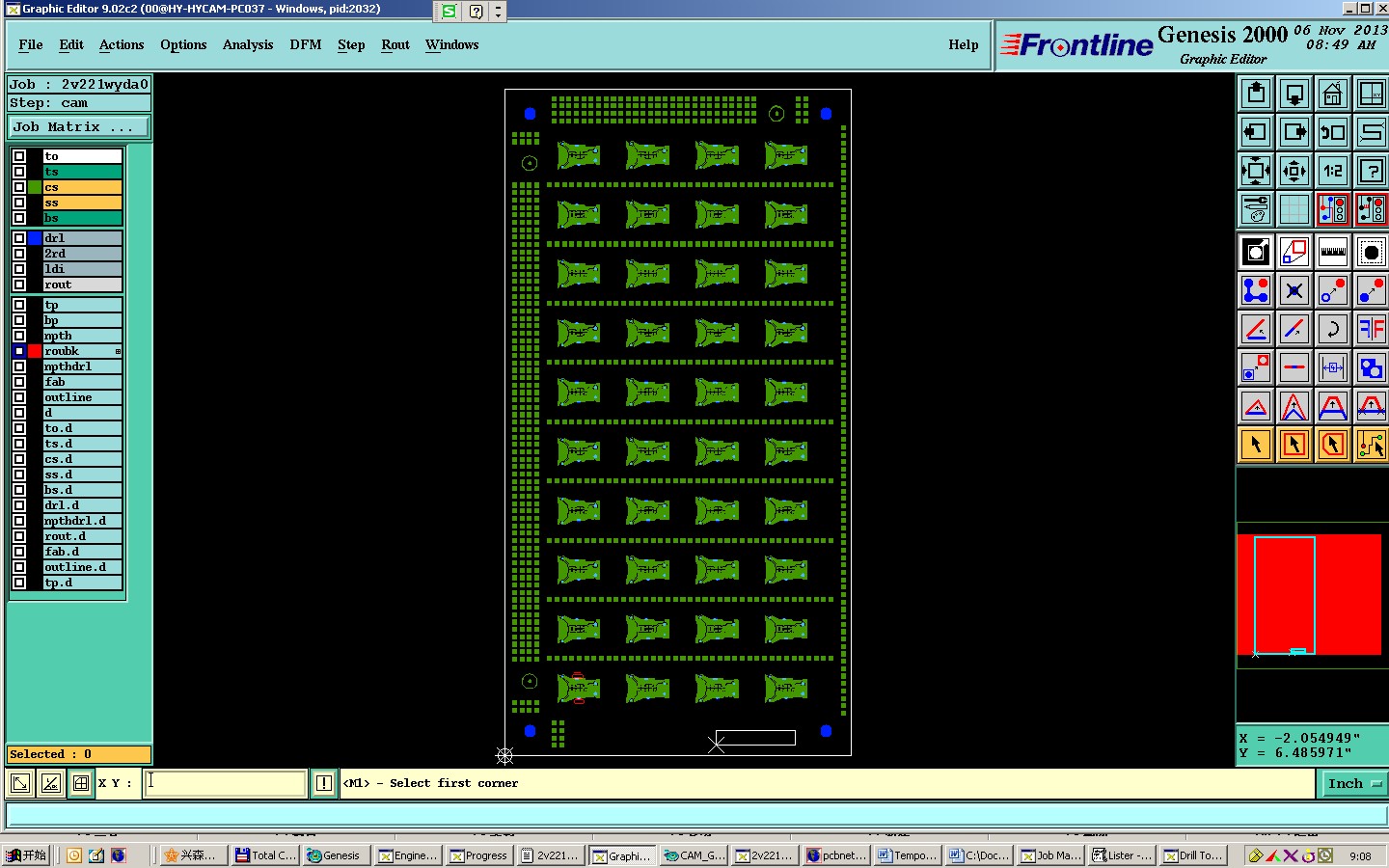Click the previous view undo-zoom icon

tap(1333, 132)
